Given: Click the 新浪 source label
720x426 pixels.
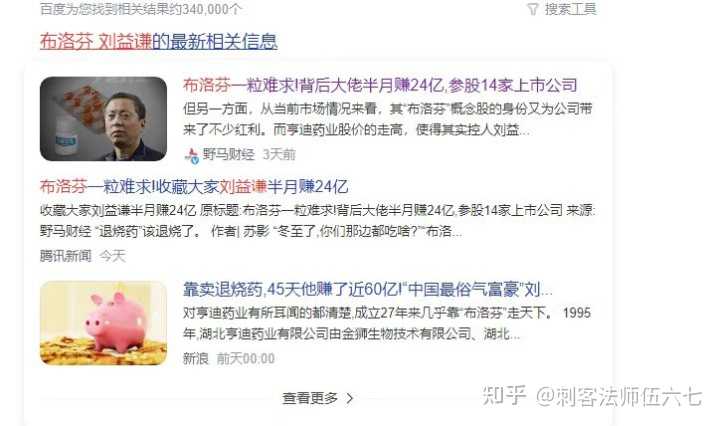Looking at the screenshot, I should [x=196, y=358].
